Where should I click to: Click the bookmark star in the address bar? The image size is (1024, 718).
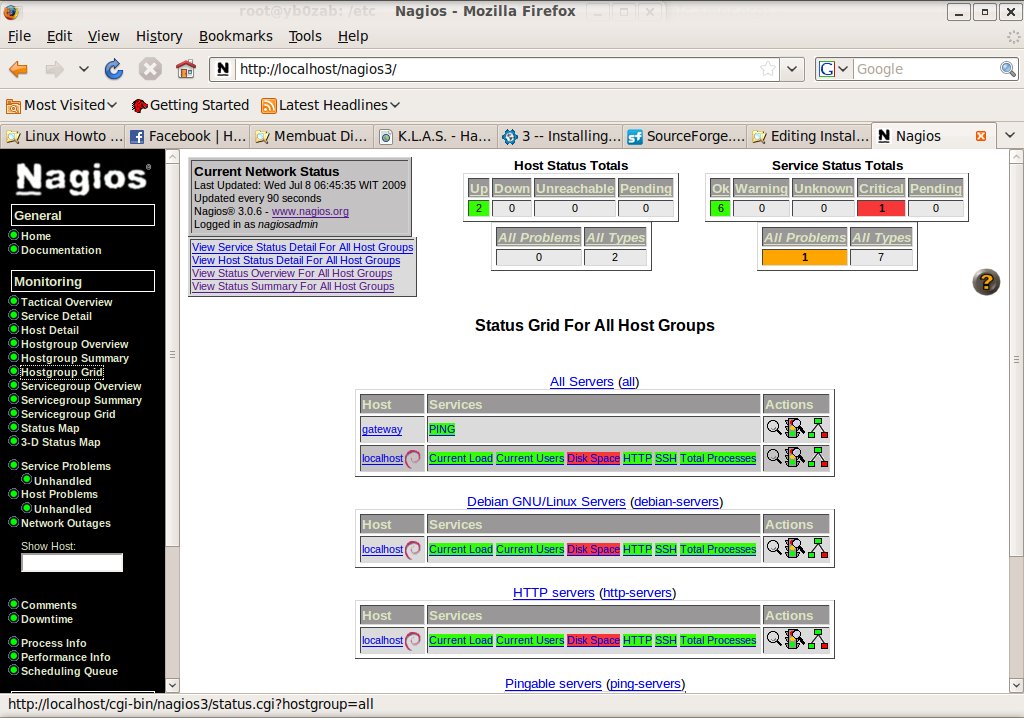pyautogui.click(x=768, y=69)
